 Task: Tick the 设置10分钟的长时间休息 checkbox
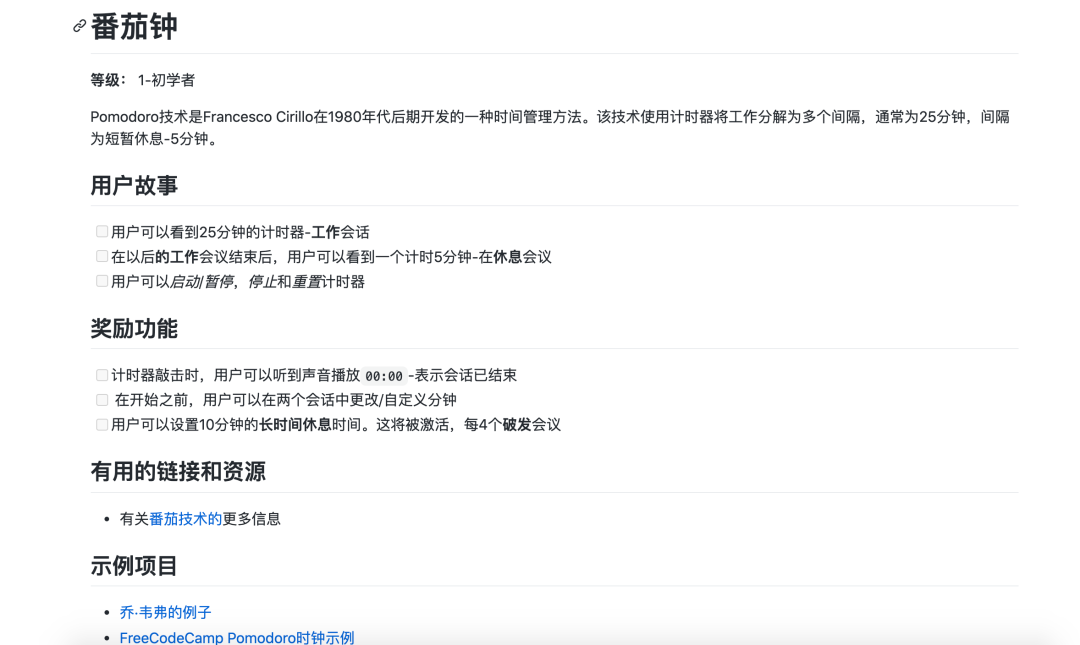click(x=102, y=424)
